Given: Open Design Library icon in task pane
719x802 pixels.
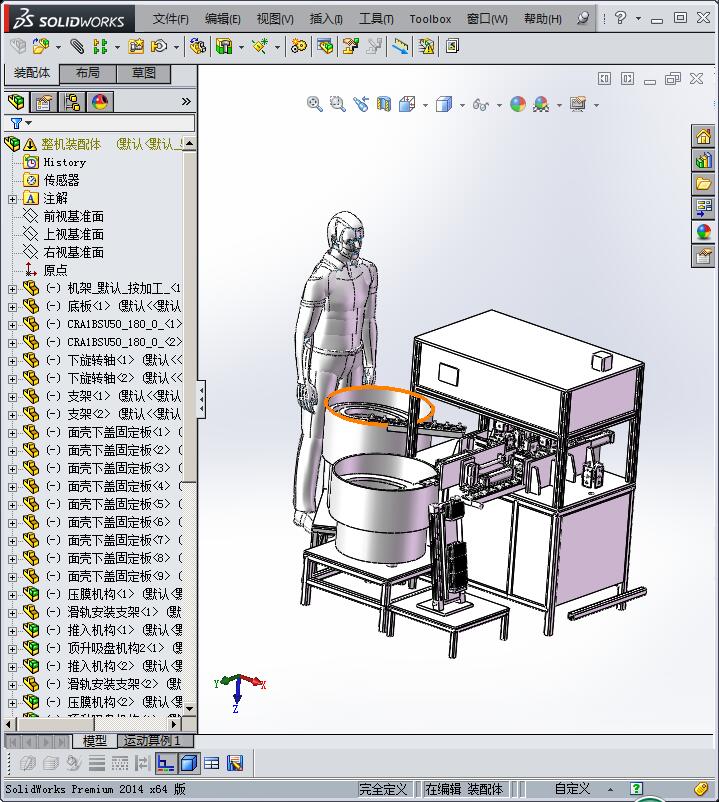Looking at the screenshot, I should coord(703,160).
